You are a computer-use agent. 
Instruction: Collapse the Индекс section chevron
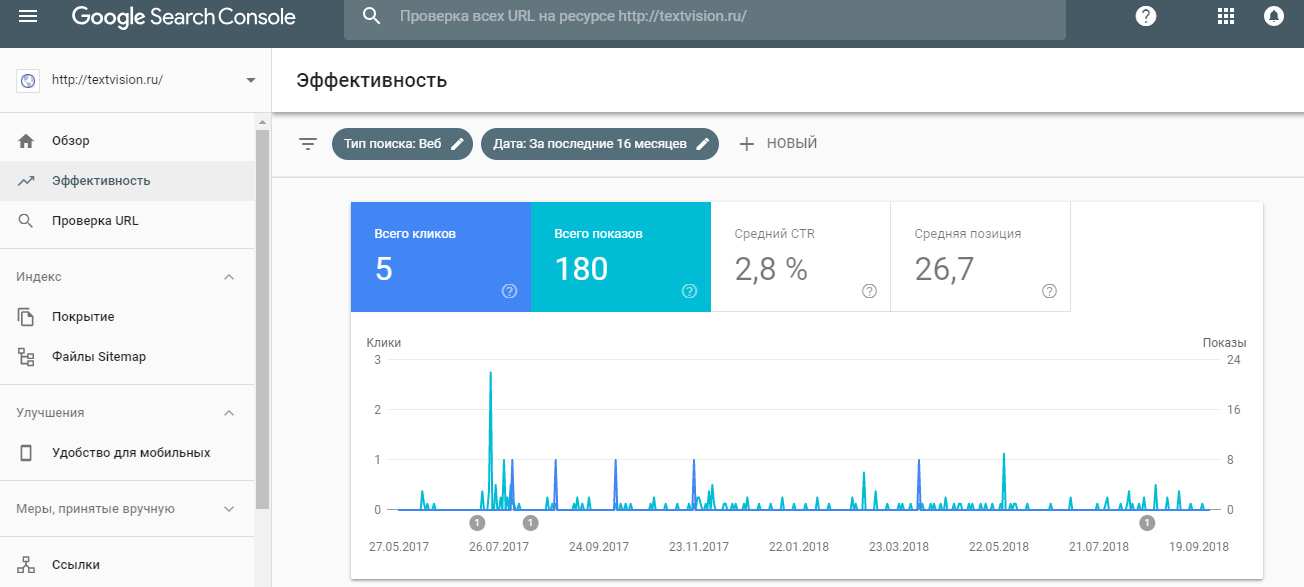tap(229, 276)
